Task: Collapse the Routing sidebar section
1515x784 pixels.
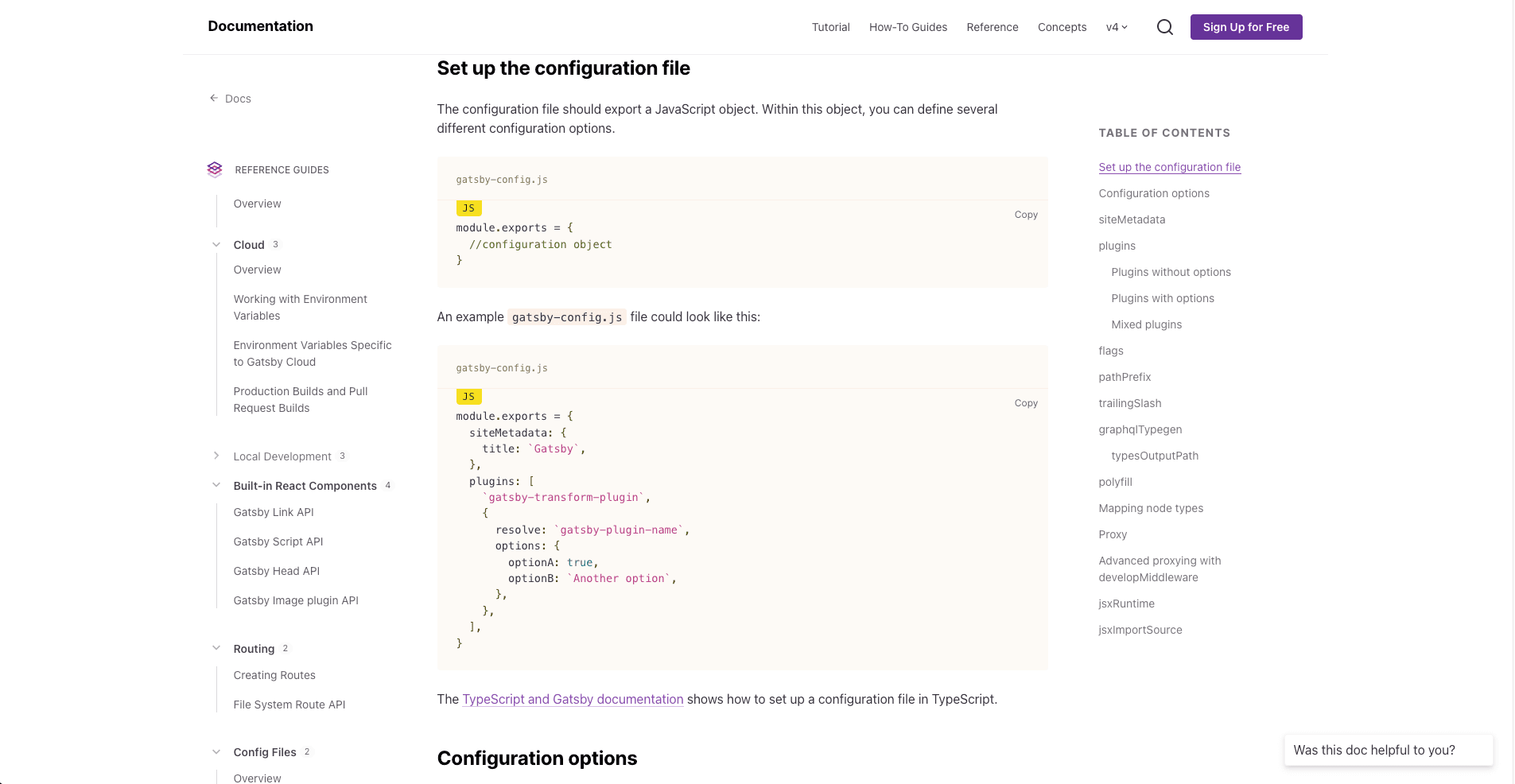Action: [216, 648]
